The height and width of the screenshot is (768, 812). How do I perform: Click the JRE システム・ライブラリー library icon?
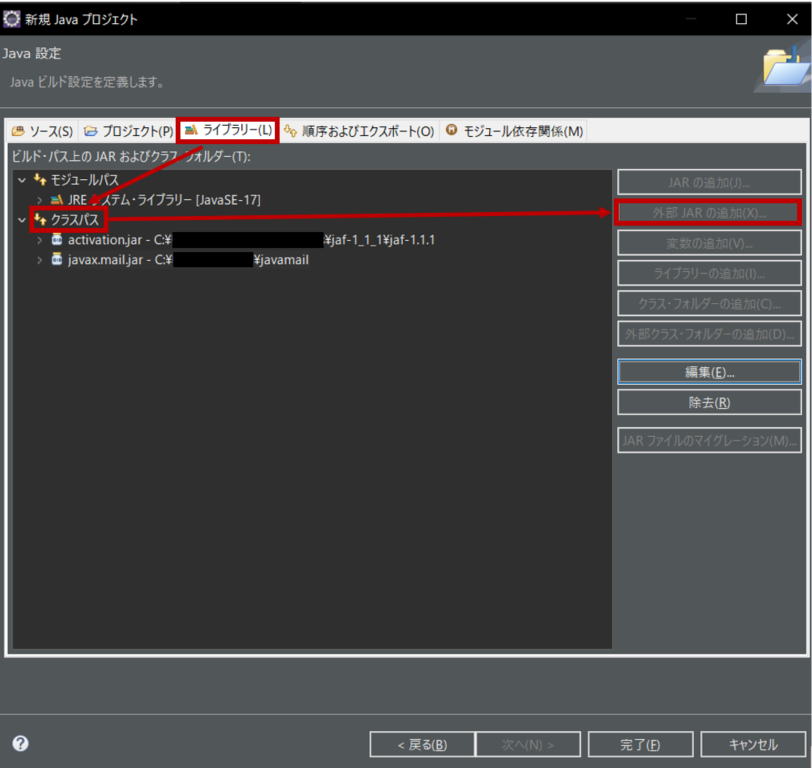click(x=57, y=200)
